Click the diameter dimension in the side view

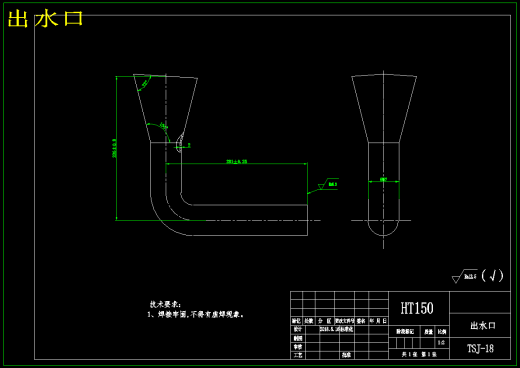[x=383, y=180]
